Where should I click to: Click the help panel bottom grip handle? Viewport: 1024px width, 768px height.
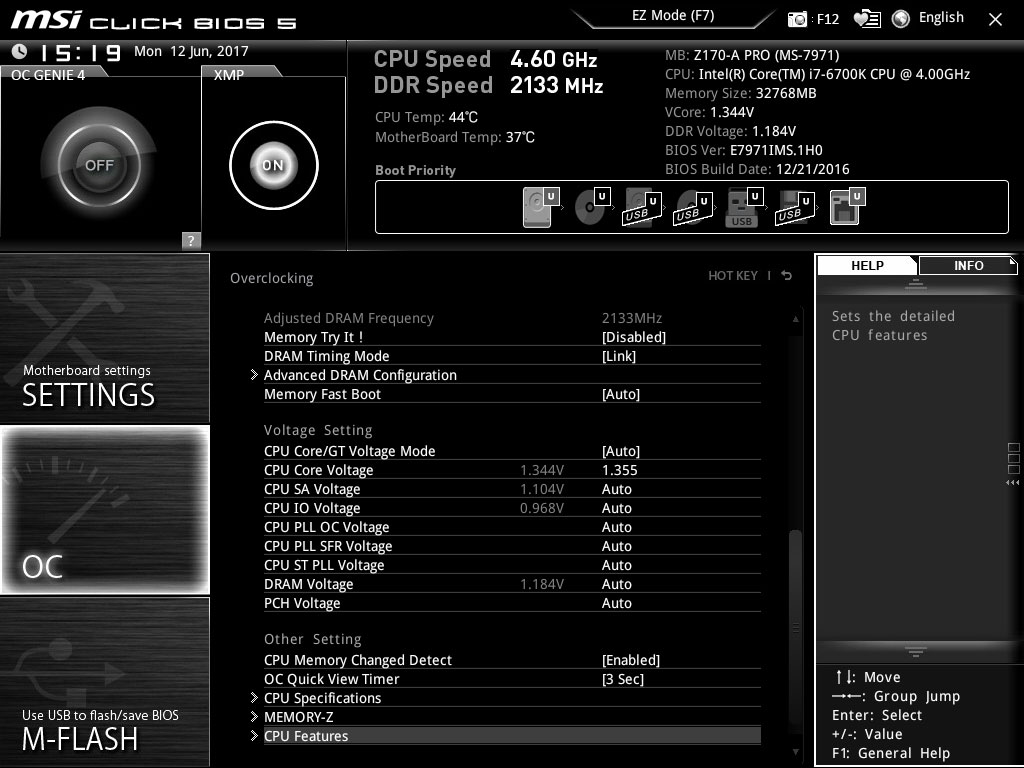pos(916,651)
